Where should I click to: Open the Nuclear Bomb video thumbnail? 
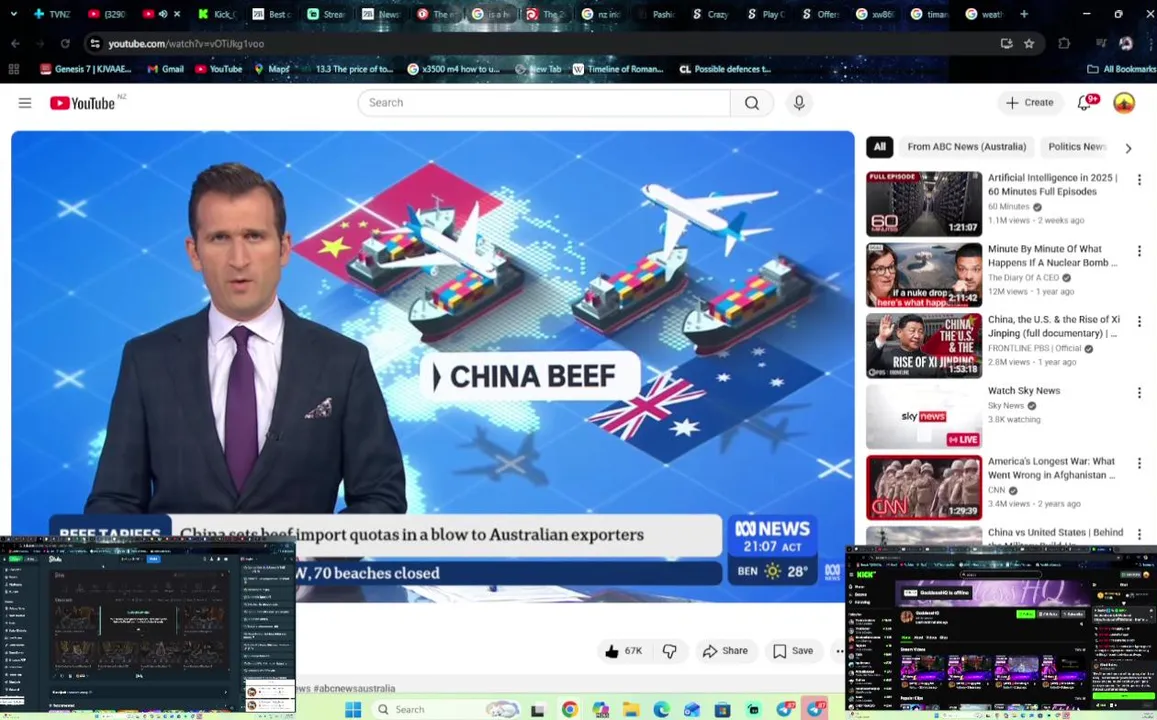(924, 275)
